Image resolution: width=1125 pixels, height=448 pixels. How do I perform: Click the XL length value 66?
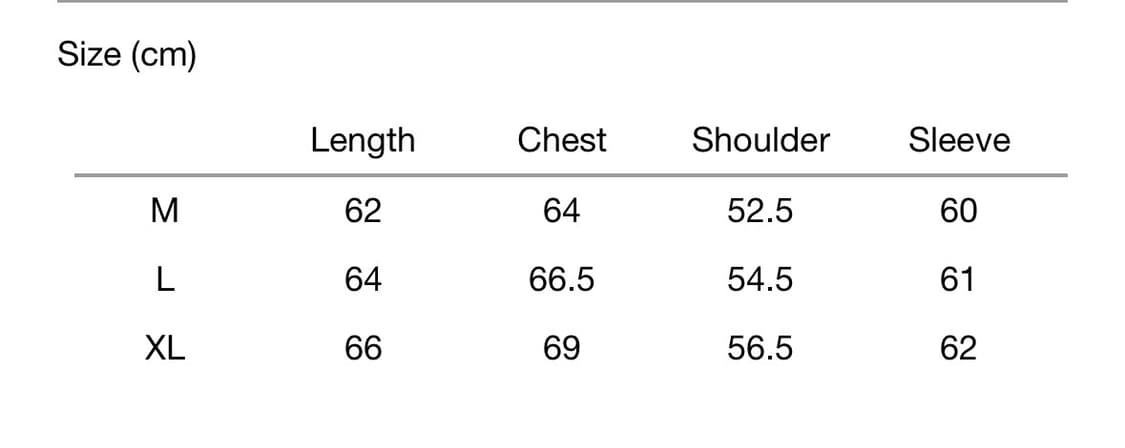[x=362, y=348]
